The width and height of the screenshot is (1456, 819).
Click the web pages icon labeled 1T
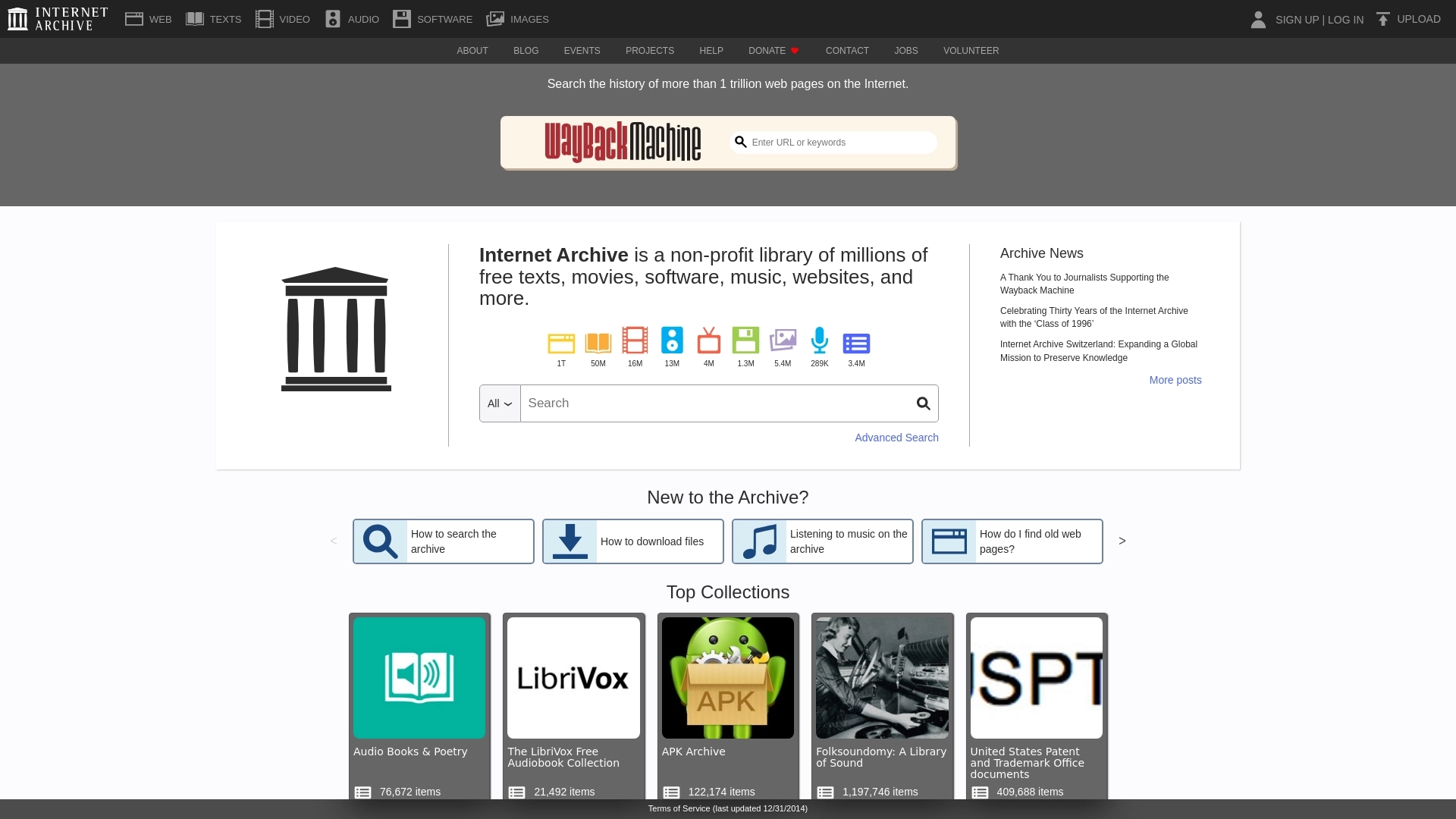561,343
